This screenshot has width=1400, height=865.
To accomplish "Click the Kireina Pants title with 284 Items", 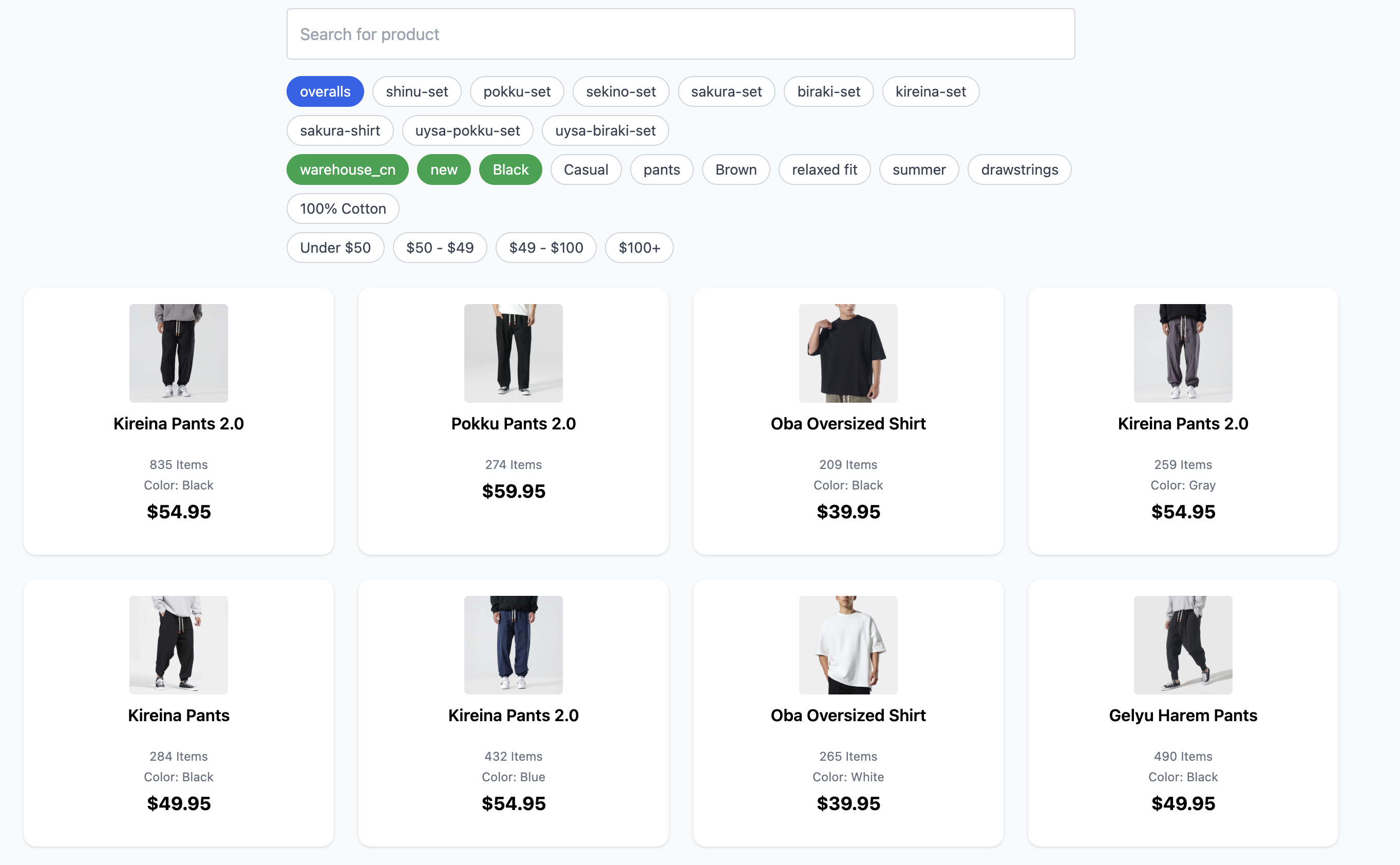I will pyautogui.click(x=178, y=715).
